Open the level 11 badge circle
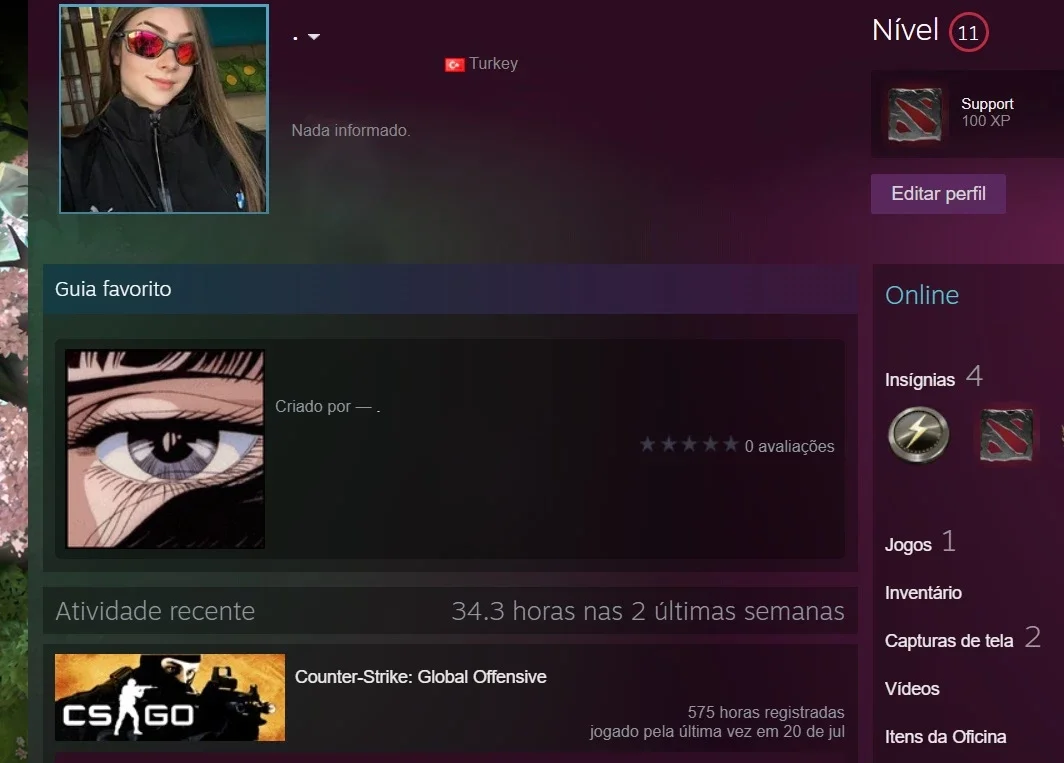Screen dimensions: 1064x763 tap(968, 32)
